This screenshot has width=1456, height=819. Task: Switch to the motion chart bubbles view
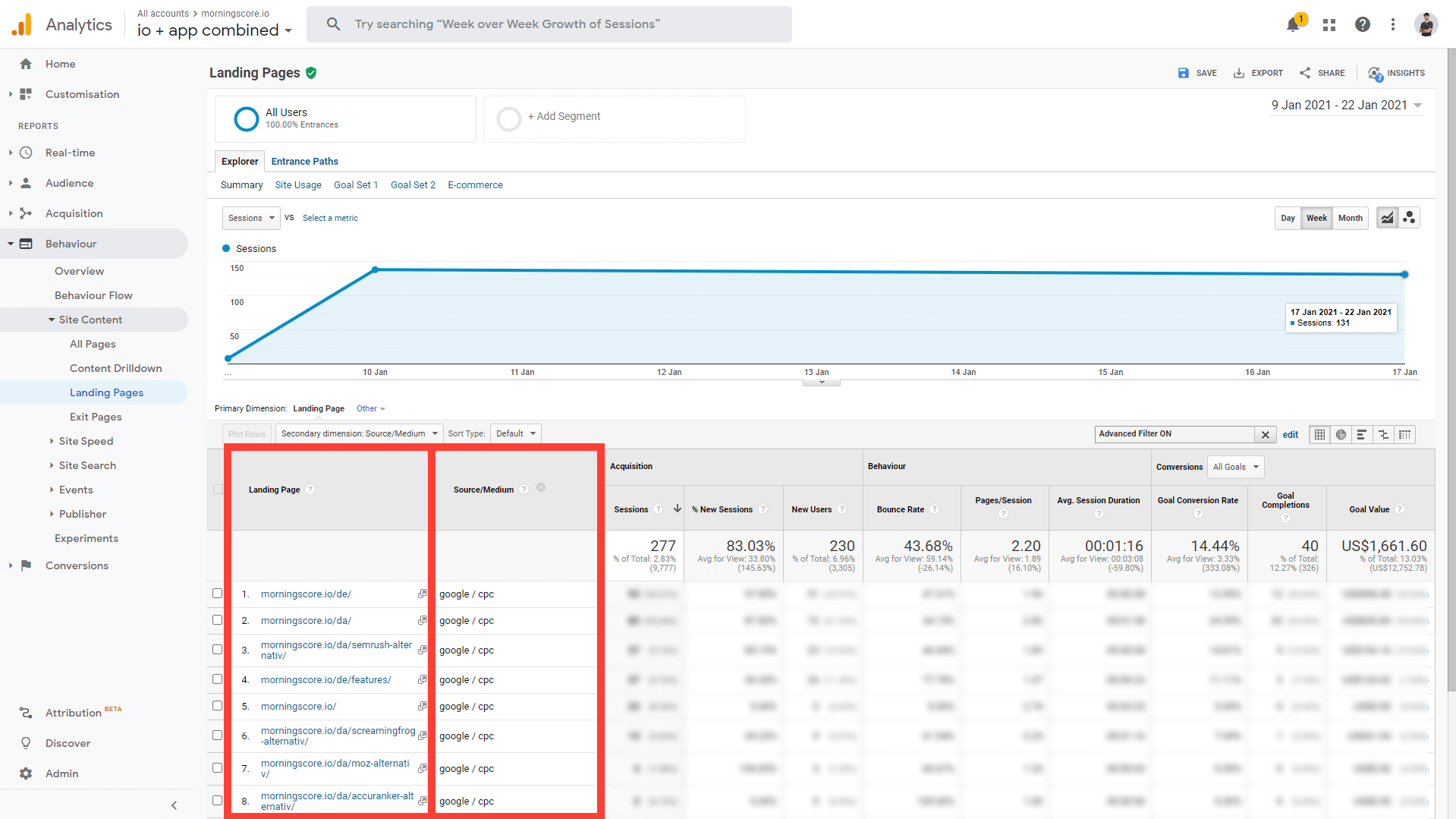[x=1409, y=218]
